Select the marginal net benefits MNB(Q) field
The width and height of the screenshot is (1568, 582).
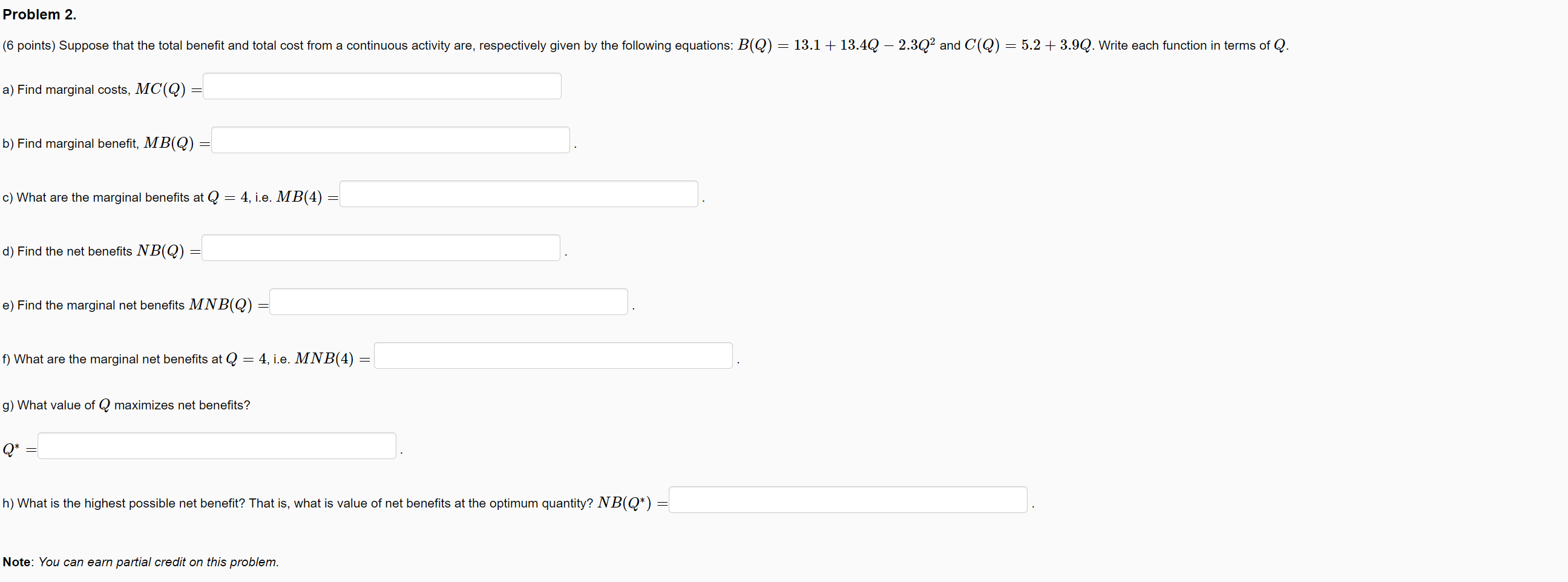click(x=447, y=301)
